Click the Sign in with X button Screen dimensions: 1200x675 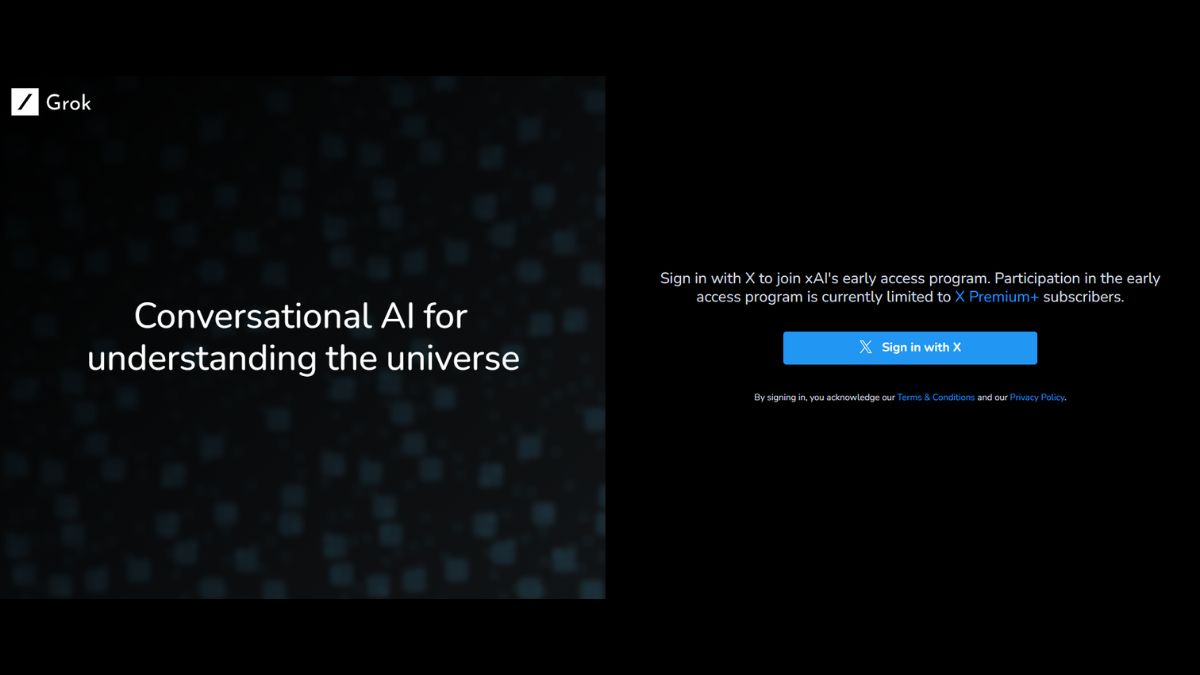[x=910, y=348]
